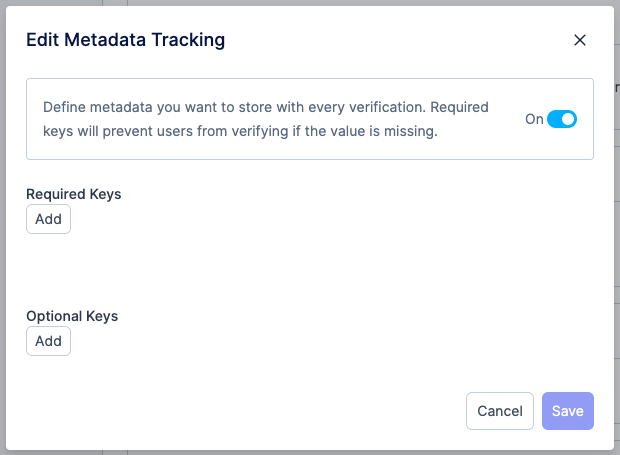620x455 pixels.
Task: Dismiss the dialog using Cancel
Action: 500,411
